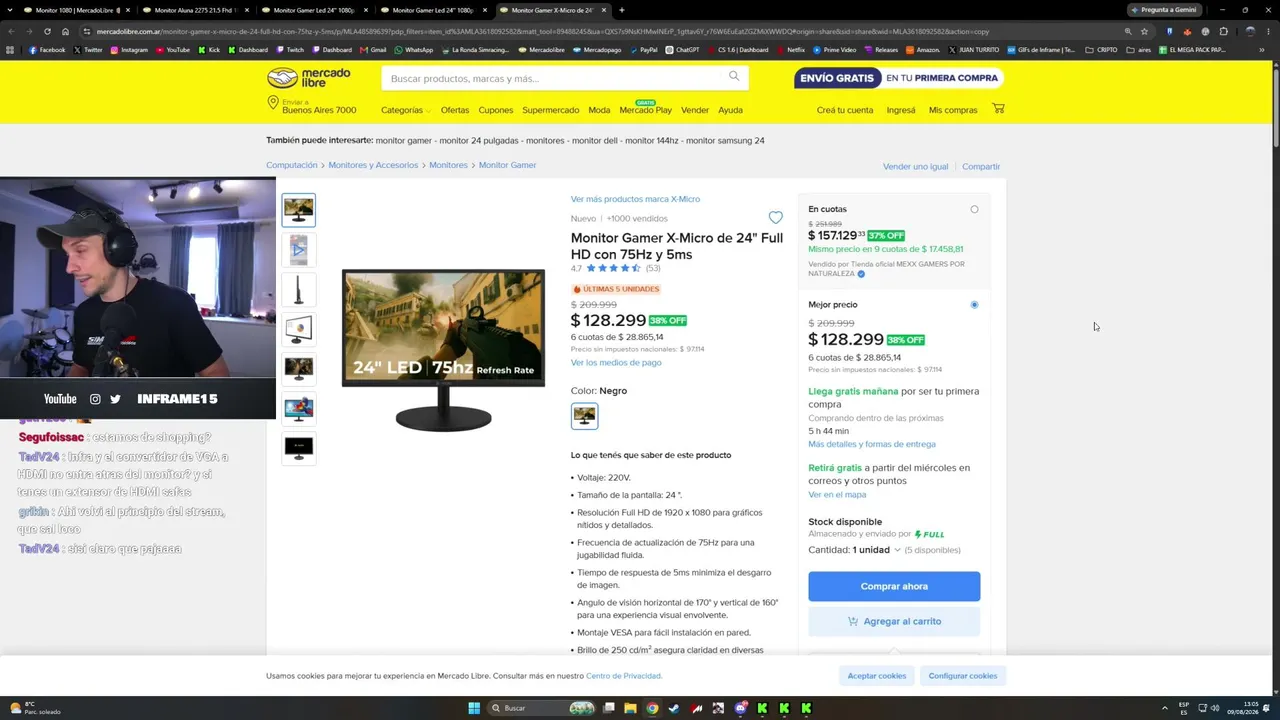This screenshot has height=720, width=1280.
Task: Click the Compartir link
Action: 981,166
